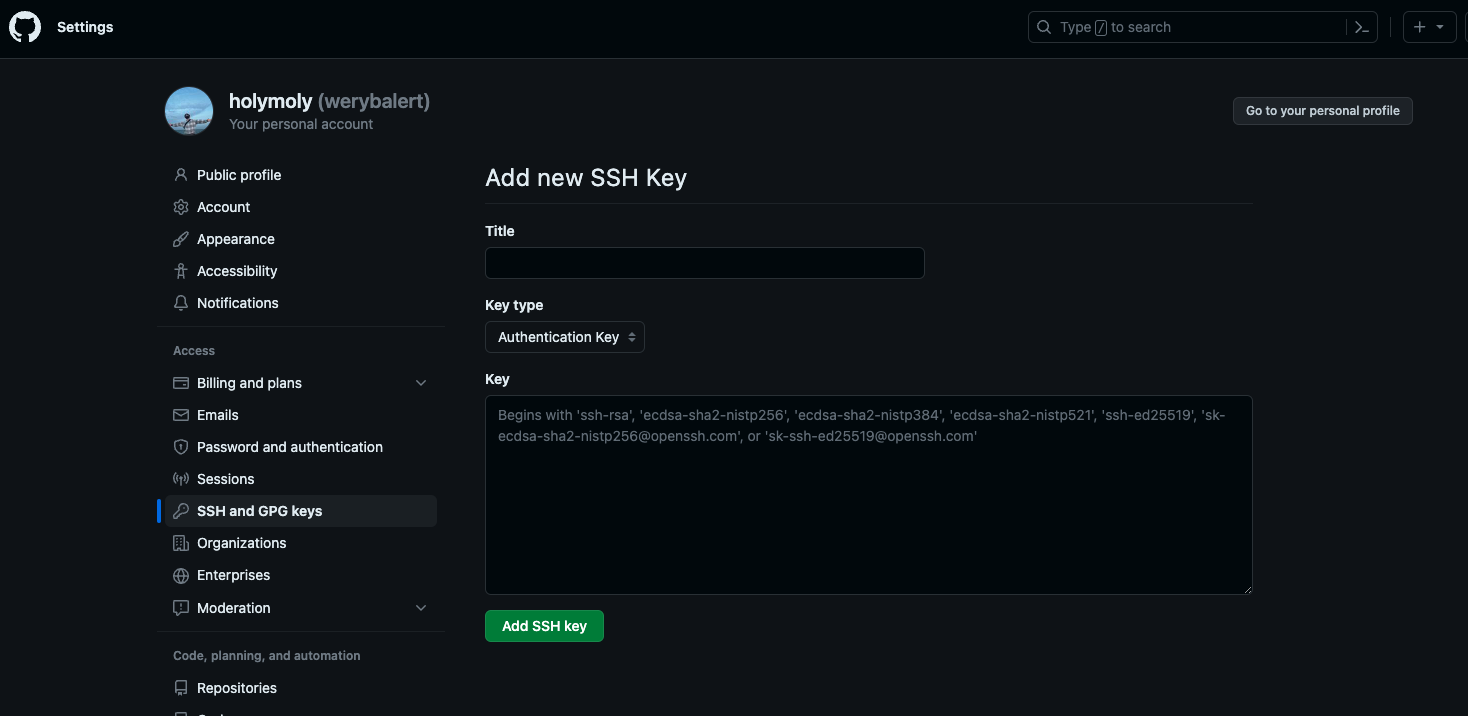The width and height of the screenshot is (1468, 716).
Task: Click the plus create-new icon
Action: 1420,27
